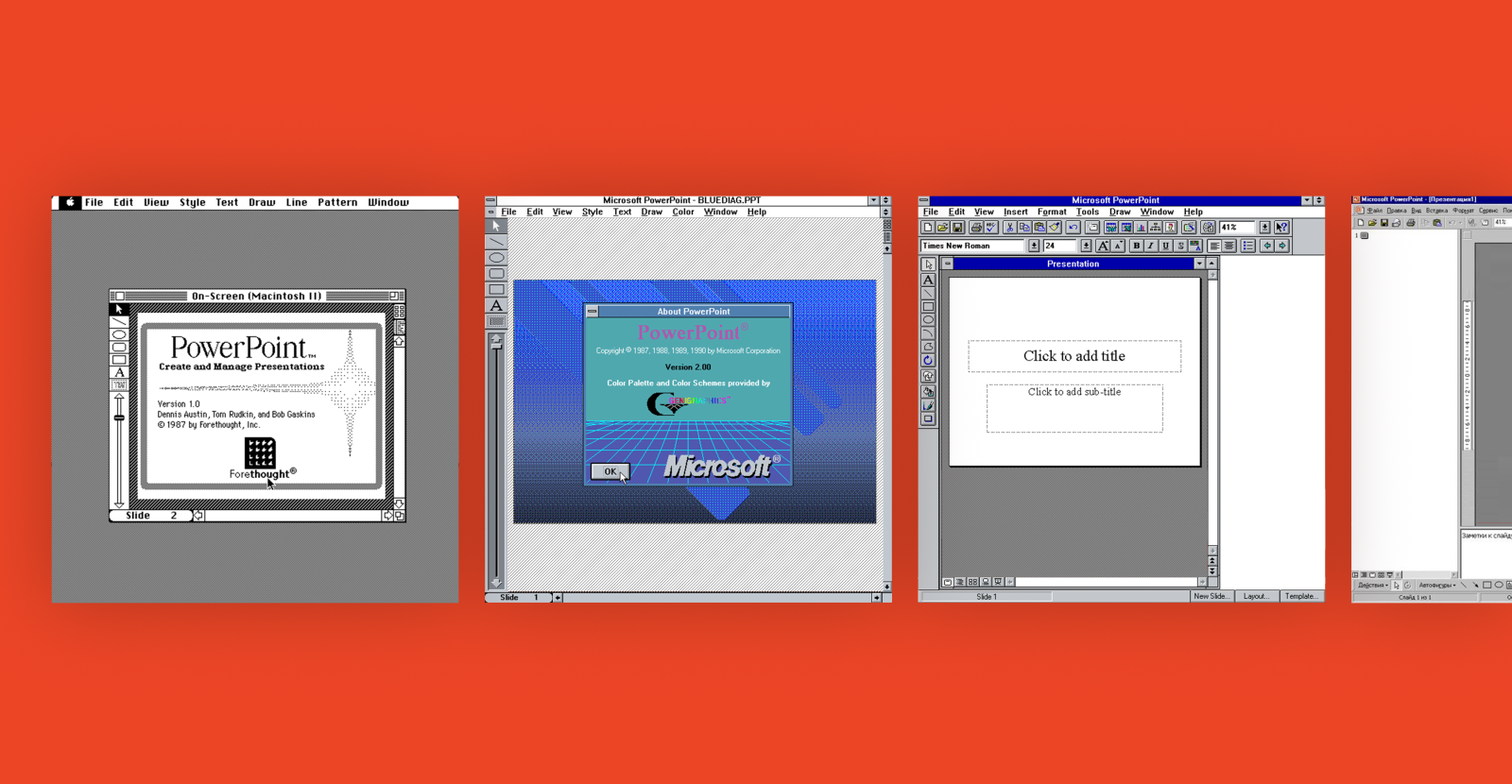Click Promote left arrow icon in formatting toolbar
This screenshot has width=1512, height=784.
pos(1267,246)
